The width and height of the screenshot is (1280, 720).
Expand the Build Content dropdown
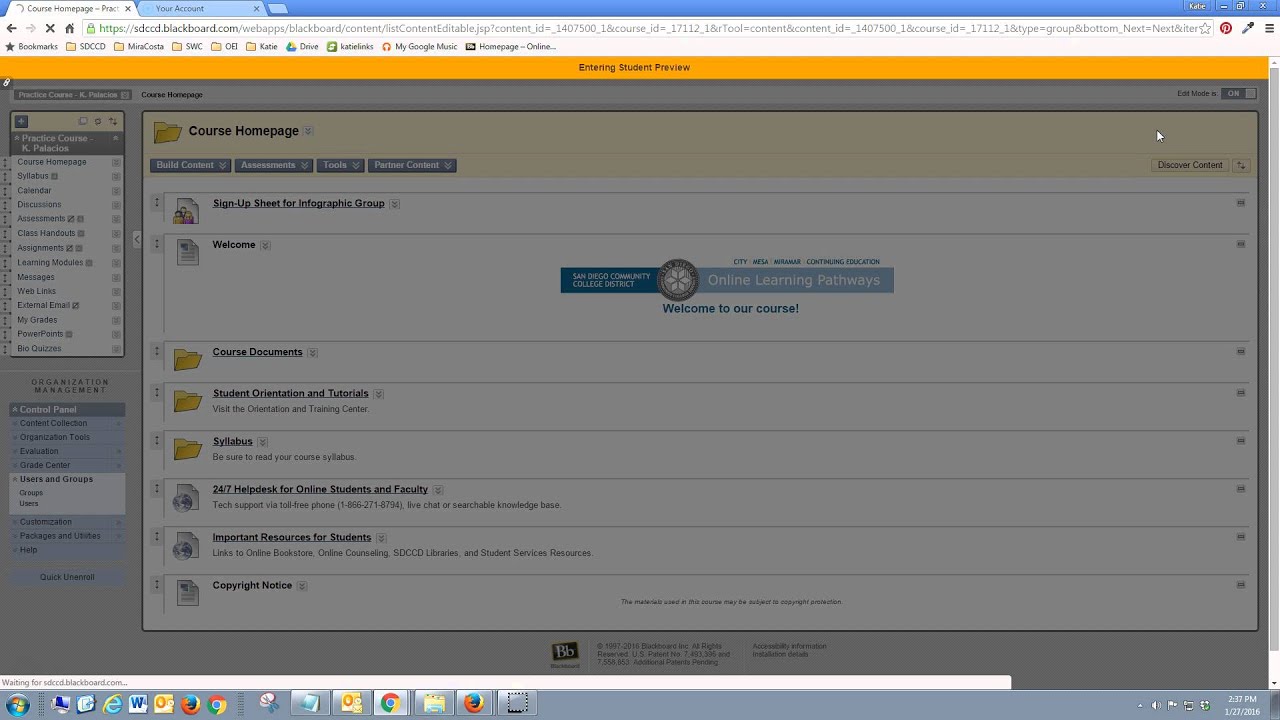click(x=190, y=165)
